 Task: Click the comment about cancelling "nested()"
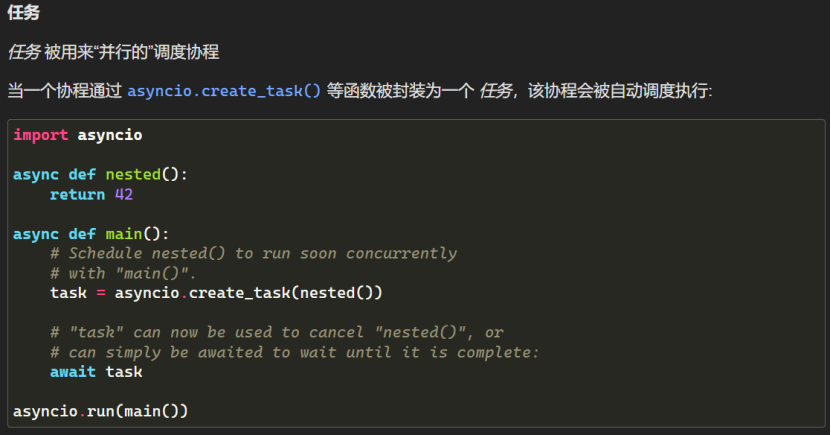click(276, 332)
